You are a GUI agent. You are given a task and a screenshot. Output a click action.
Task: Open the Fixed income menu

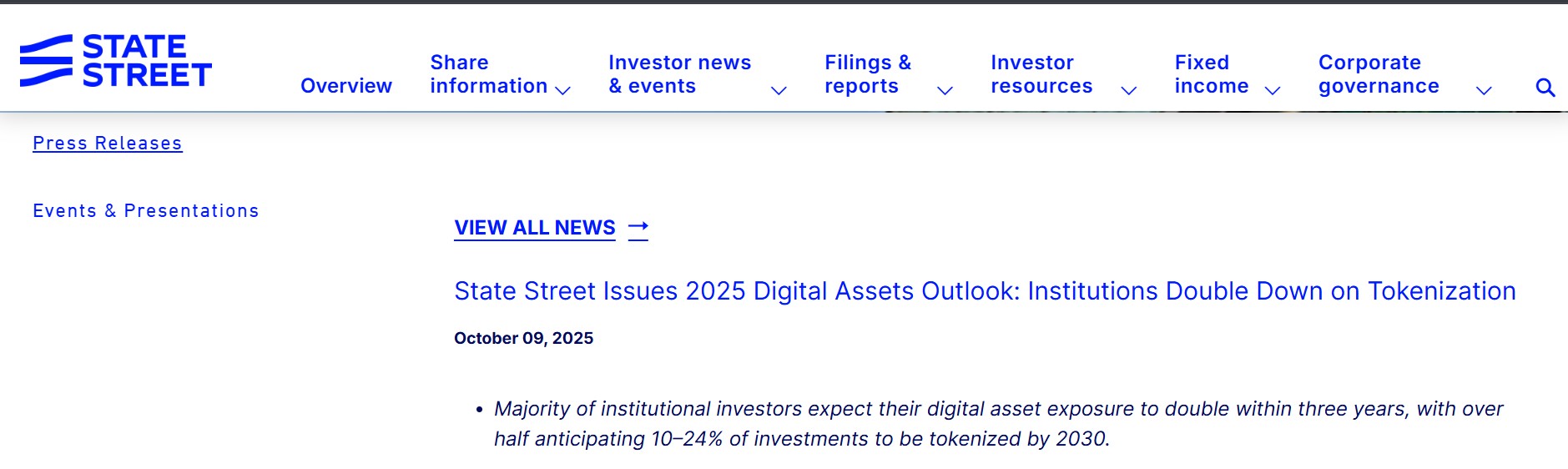click(1211, 74)
